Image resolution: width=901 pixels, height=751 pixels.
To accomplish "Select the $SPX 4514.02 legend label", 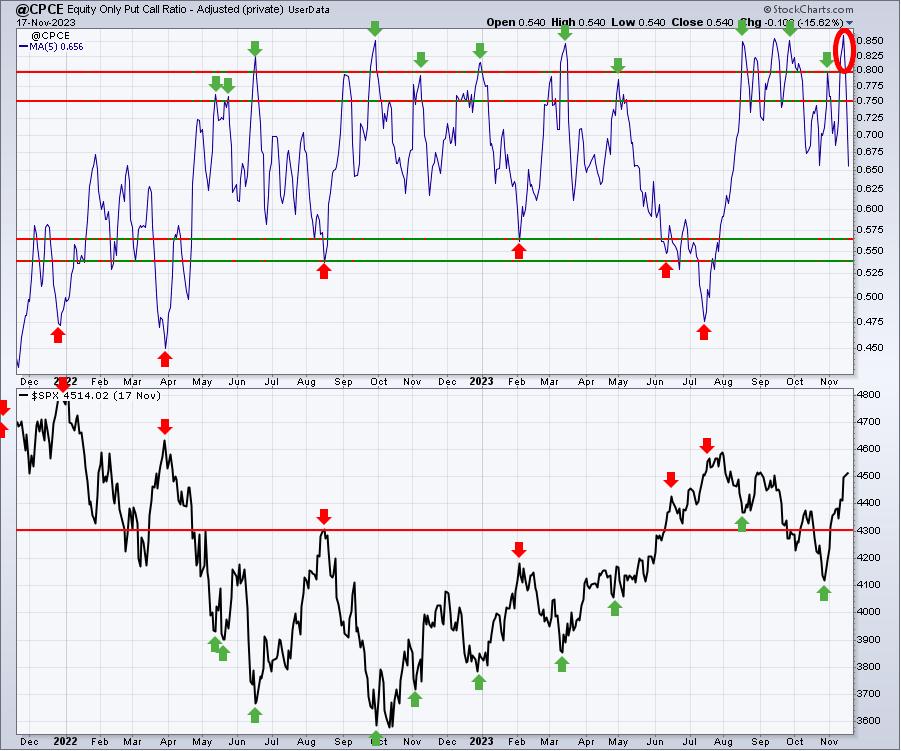I will click(70, 396).
